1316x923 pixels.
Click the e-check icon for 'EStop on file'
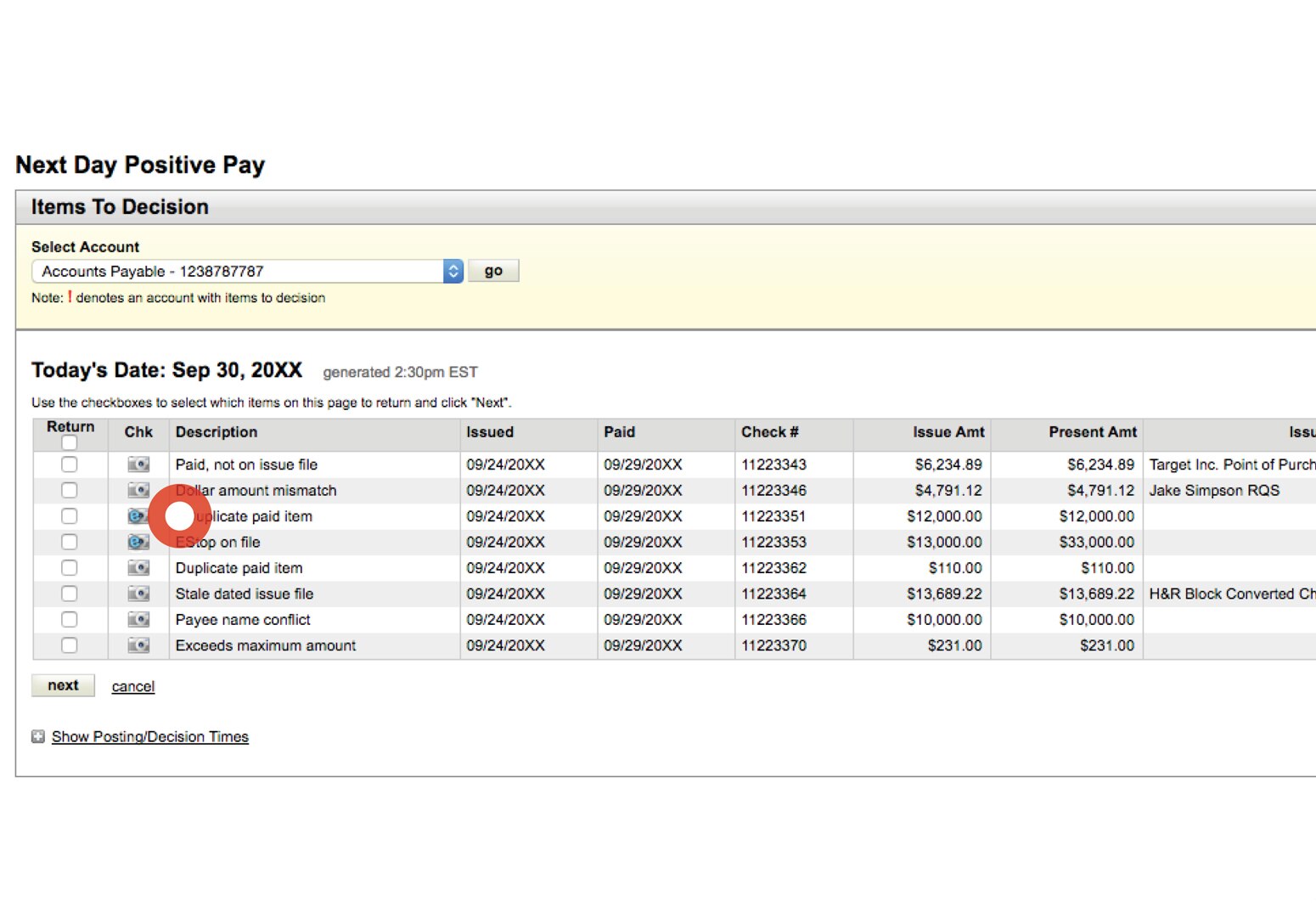(x=138, y=542)
